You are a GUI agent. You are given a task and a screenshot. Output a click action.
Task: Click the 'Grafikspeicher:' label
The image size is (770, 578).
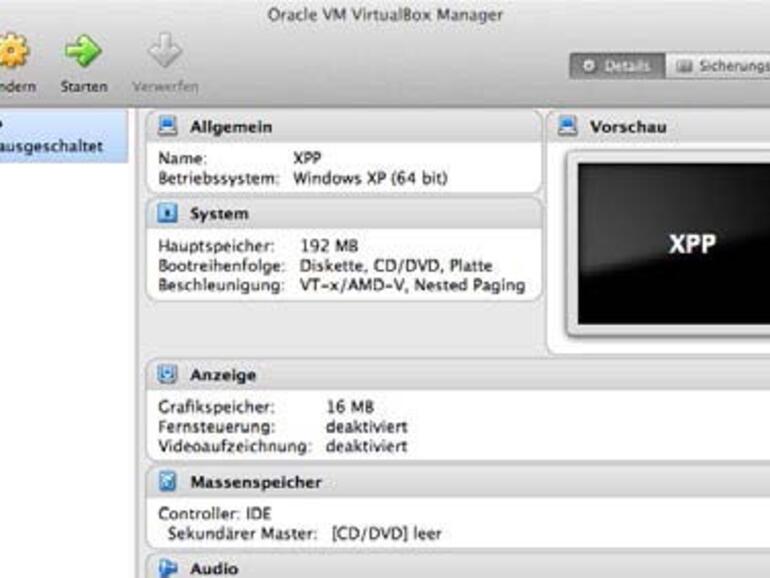(x=216, y=407)
